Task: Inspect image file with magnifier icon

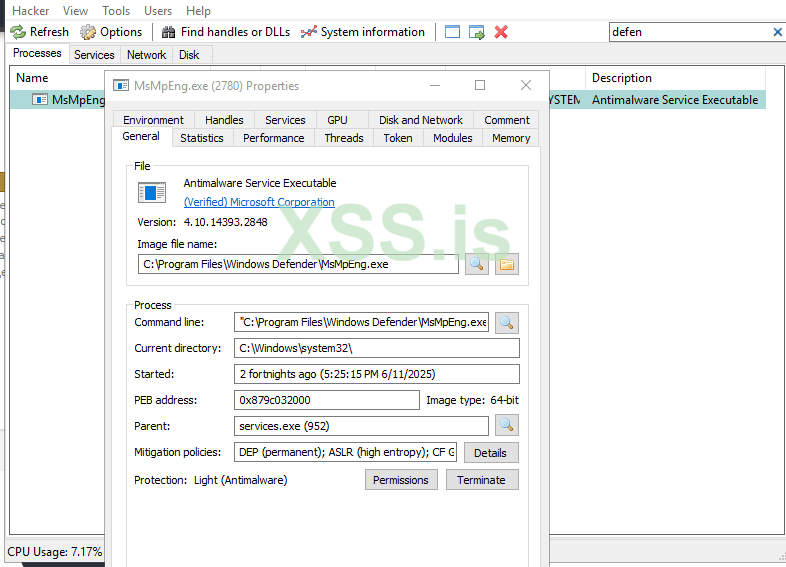Action: coord(477,264)
